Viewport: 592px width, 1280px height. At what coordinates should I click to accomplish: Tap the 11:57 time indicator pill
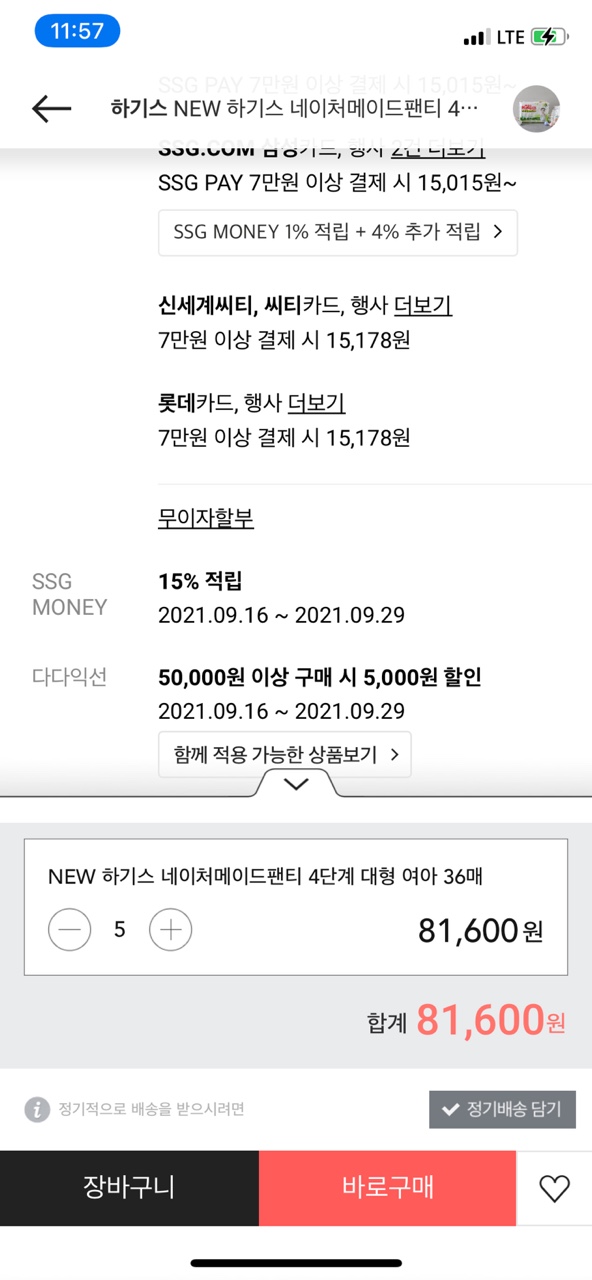point(77,31)
